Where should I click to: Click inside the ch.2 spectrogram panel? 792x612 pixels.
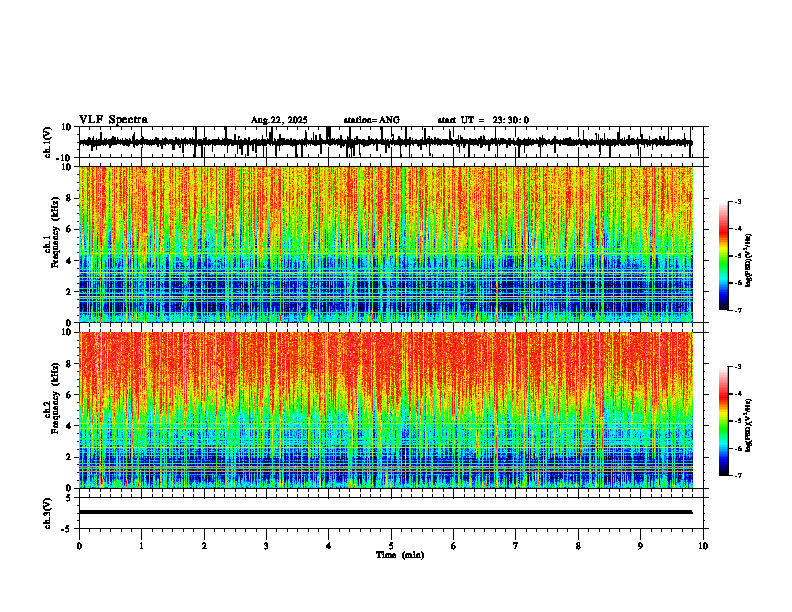[x=385, y=410]
